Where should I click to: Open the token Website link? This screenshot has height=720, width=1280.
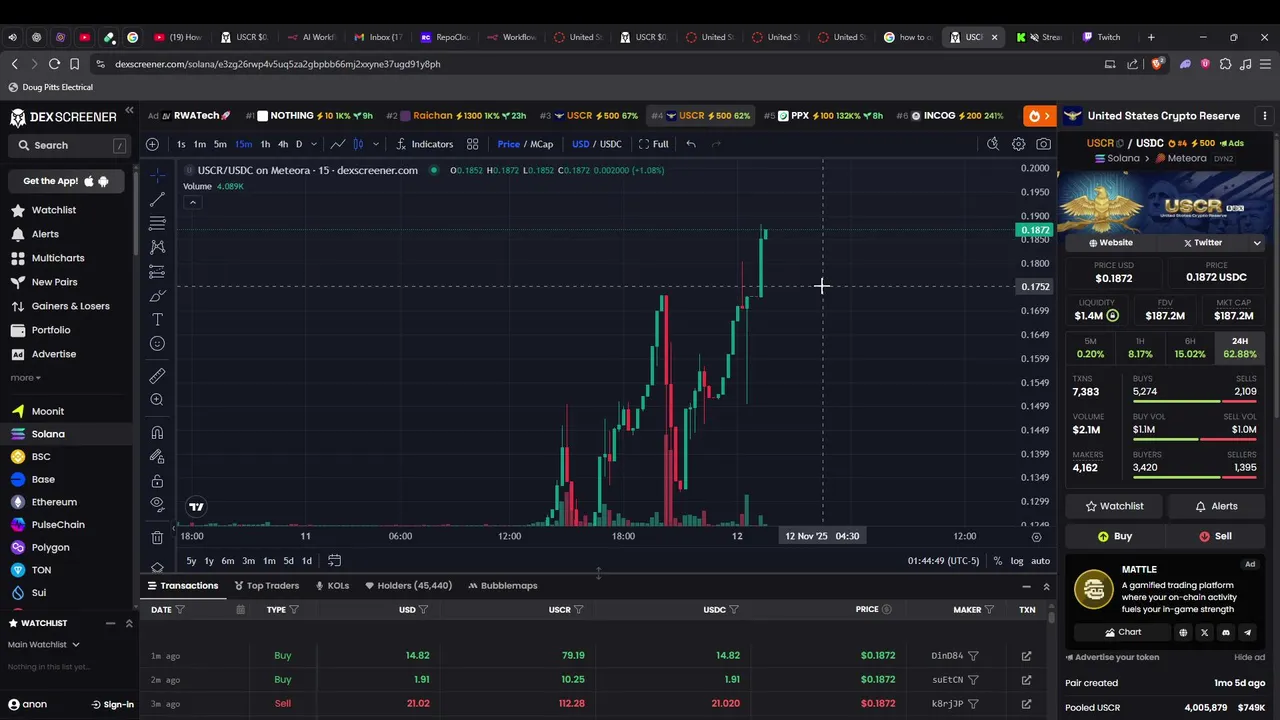point(1111,242)
